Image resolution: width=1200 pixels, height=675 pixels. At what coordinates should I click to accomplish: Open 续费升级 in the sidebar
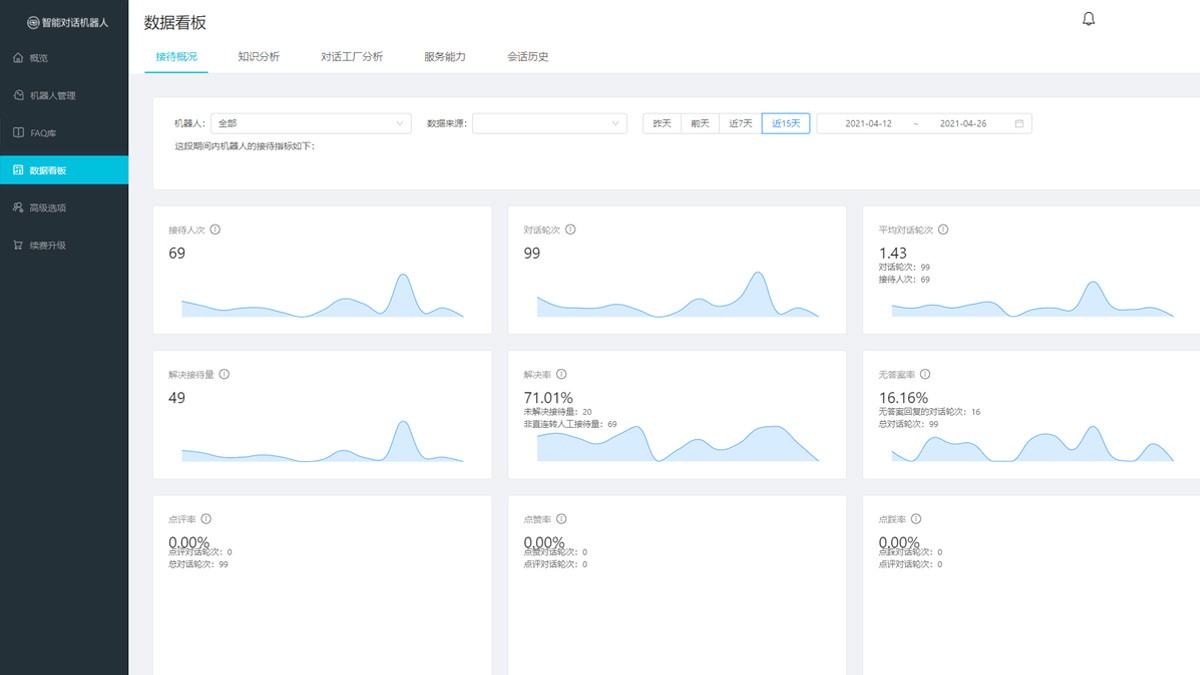(64, 245)
